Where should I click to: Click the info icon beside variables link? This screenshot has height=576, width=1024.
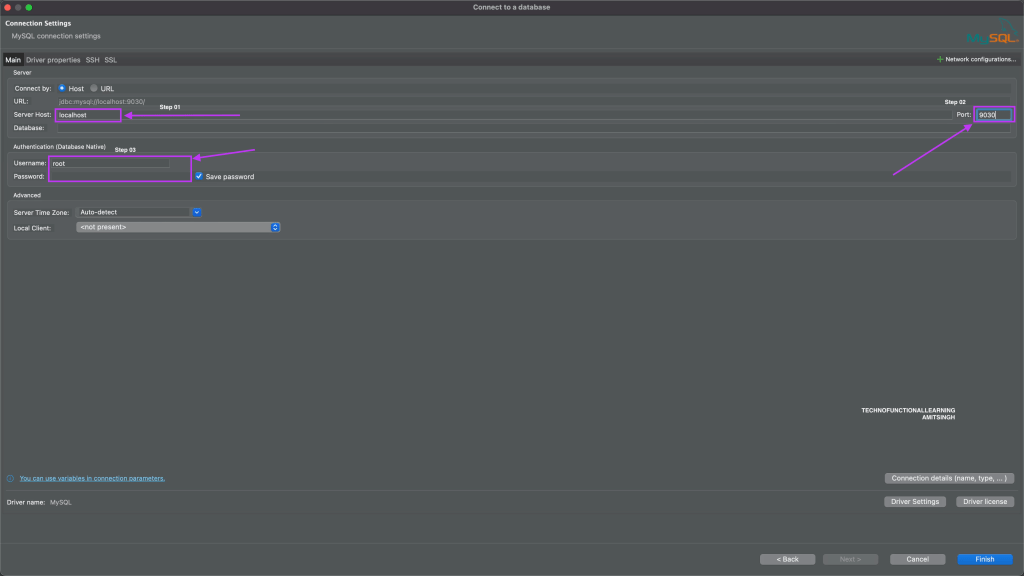point(10,479)
